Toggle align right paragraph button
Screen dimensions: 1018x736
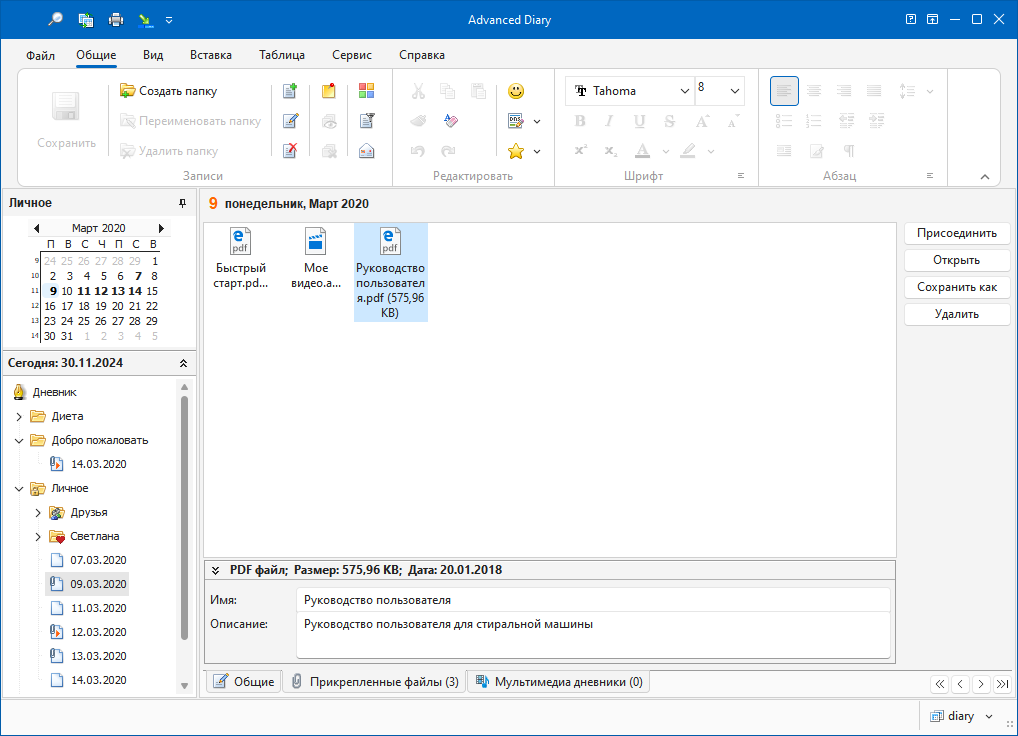coord(844,91)
